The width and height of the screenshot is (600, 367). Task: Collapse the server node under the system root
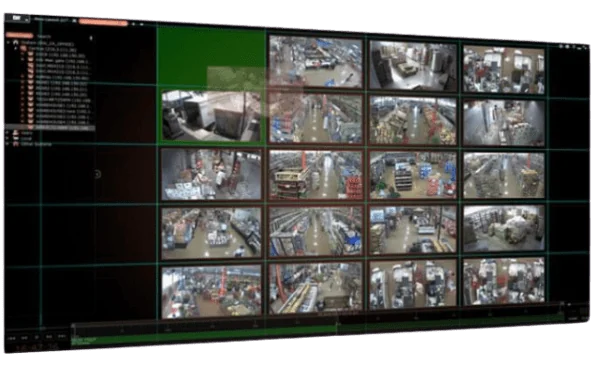click(16, 48)
